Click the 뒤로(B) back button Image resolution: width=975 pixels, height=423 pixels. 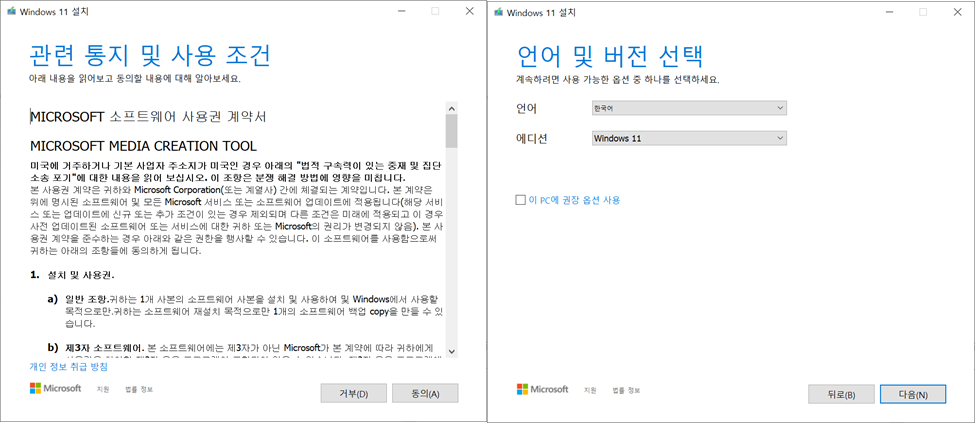841,394
